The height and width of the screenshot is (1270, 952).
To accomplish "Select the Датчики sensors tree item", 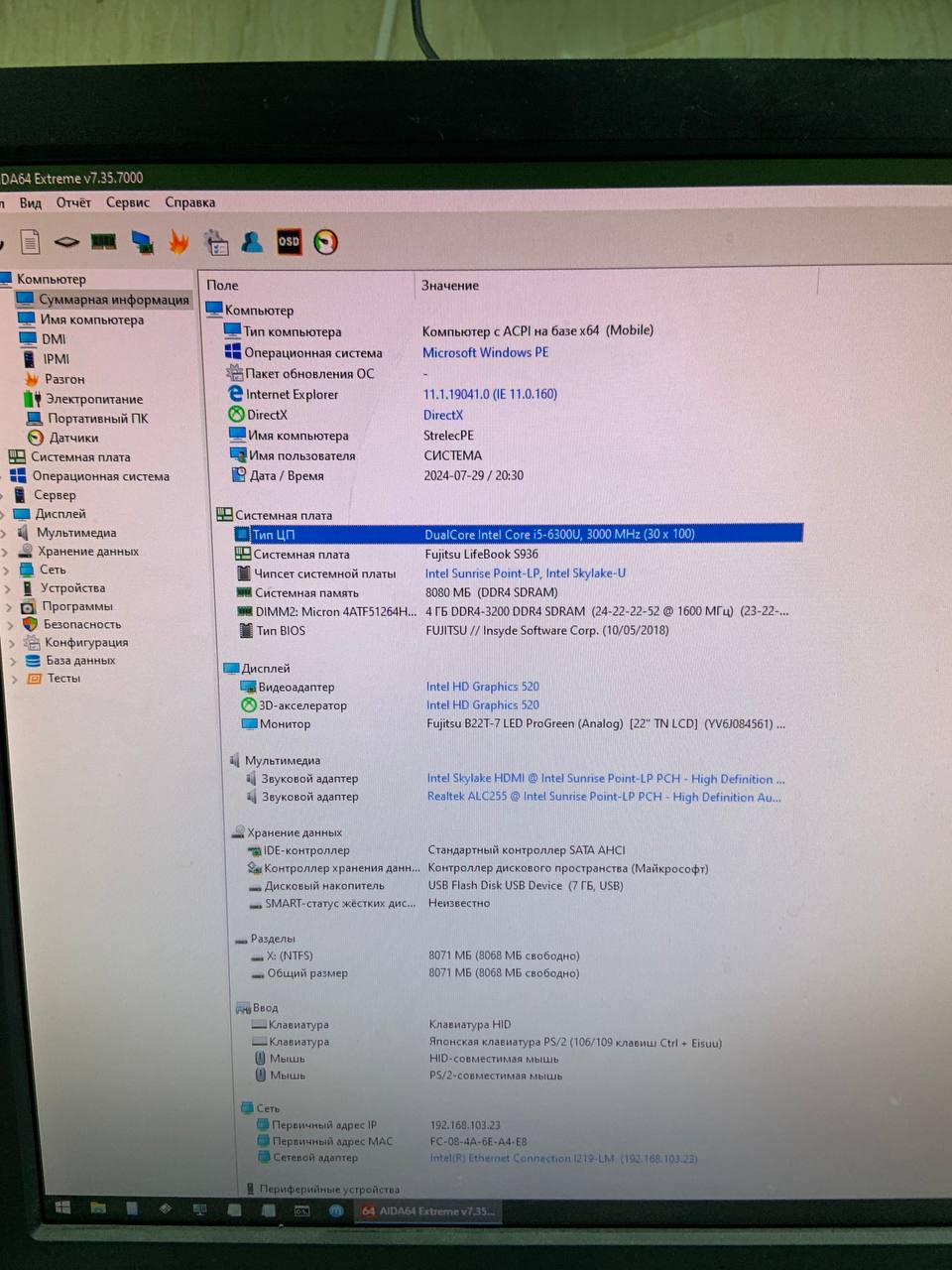I will click(73, 438).
